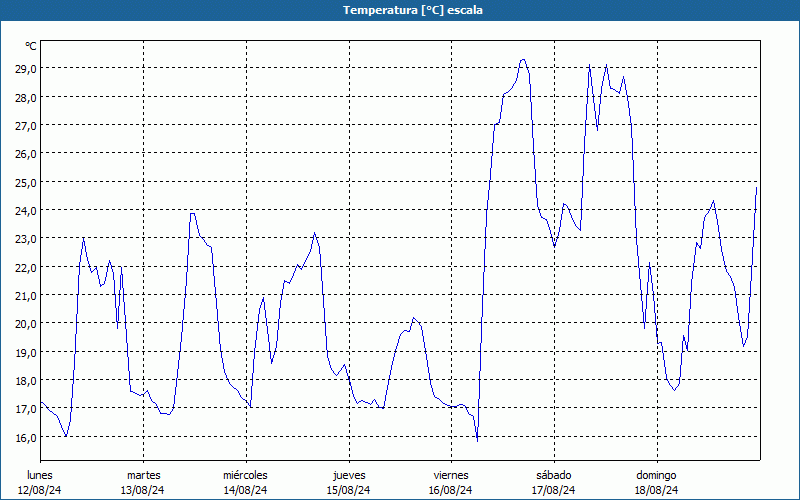Viewport: 800px width, 500px height.
Task: Click the 20,0 temperature axis label
Action: (26, 324)
